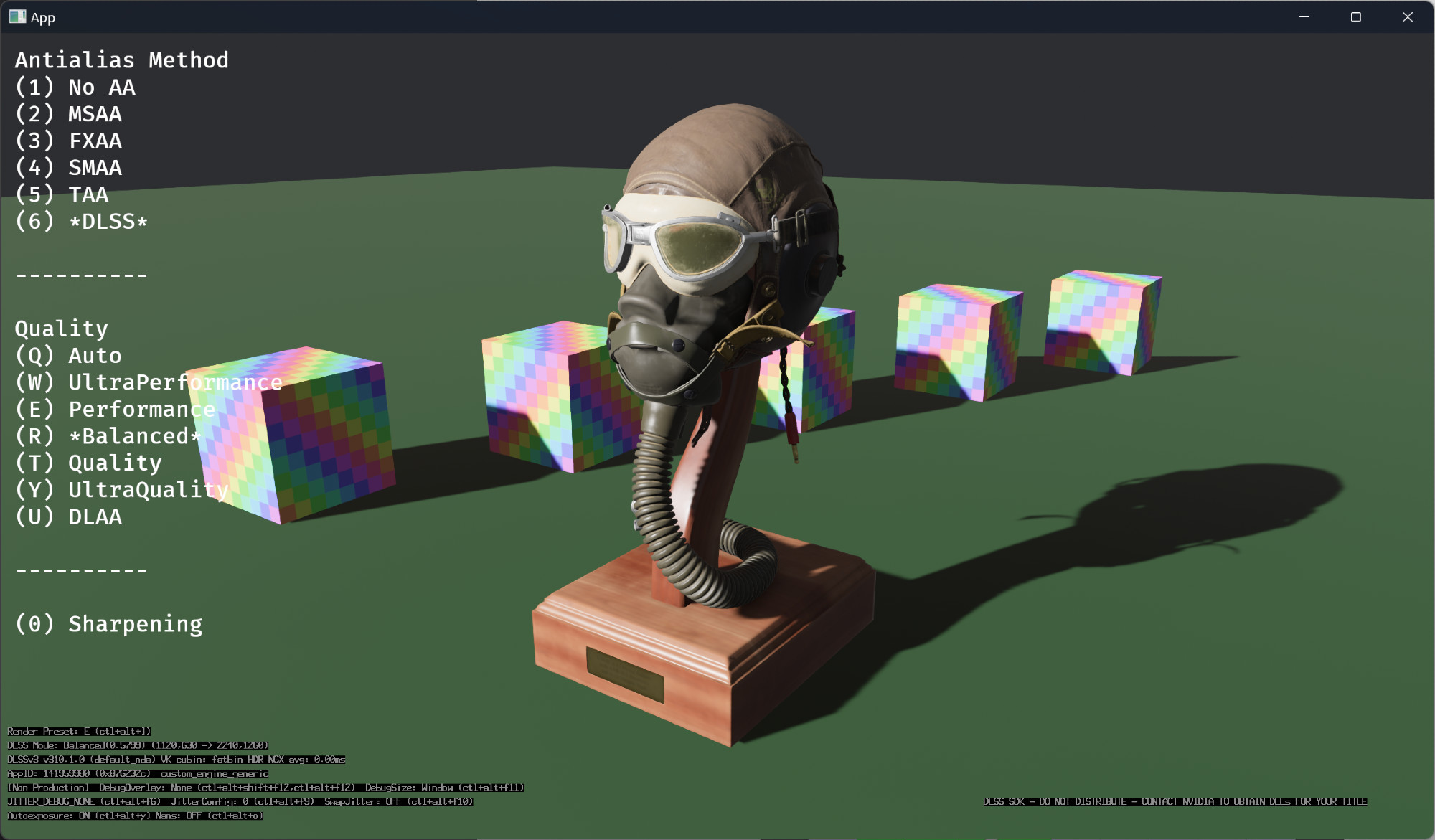This screenshot has width=1435, height=840.
Task: Click the 'Quality' section heading
Action: tap(62, 329)
